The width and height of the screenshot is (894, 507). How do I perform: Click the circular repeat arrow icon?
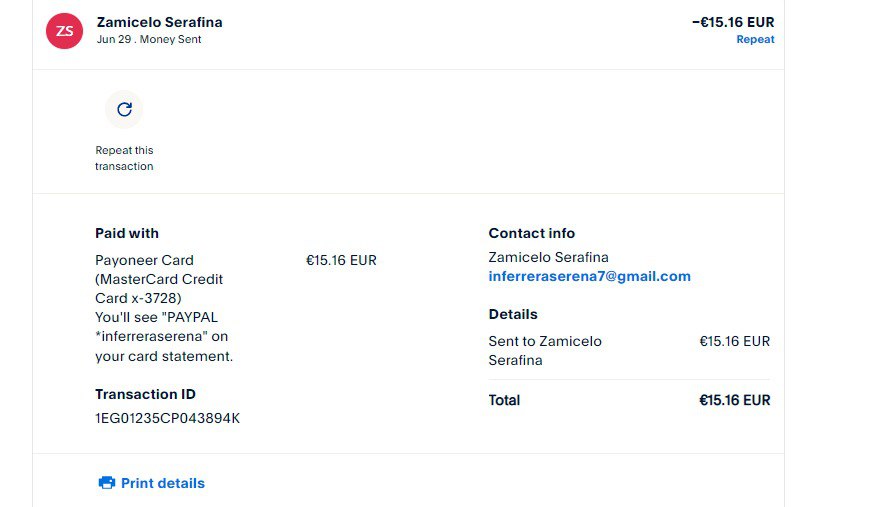point(124,110)
